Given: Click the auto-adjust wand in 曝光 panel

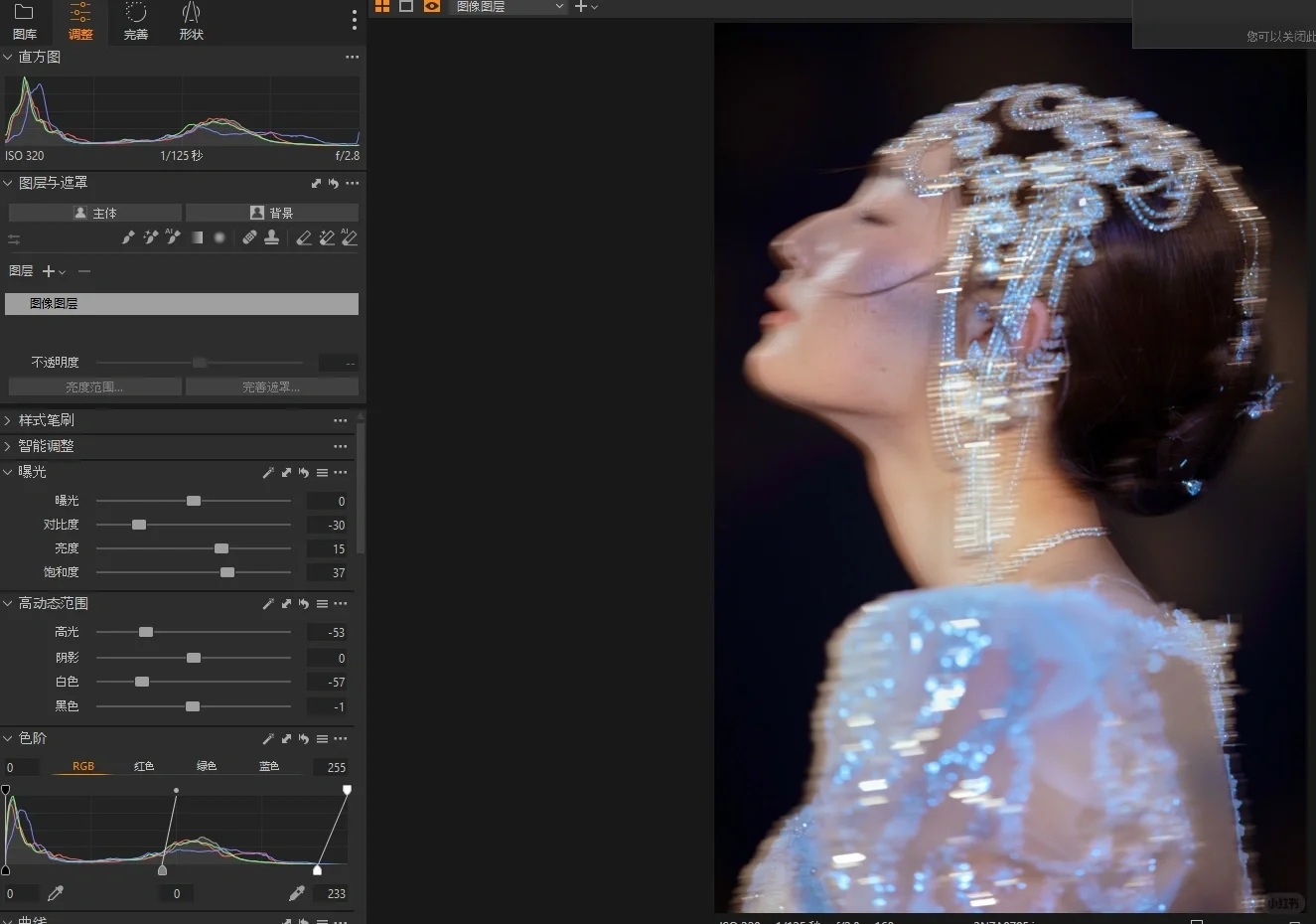Looking at the screenshot, I should [268, 473].
